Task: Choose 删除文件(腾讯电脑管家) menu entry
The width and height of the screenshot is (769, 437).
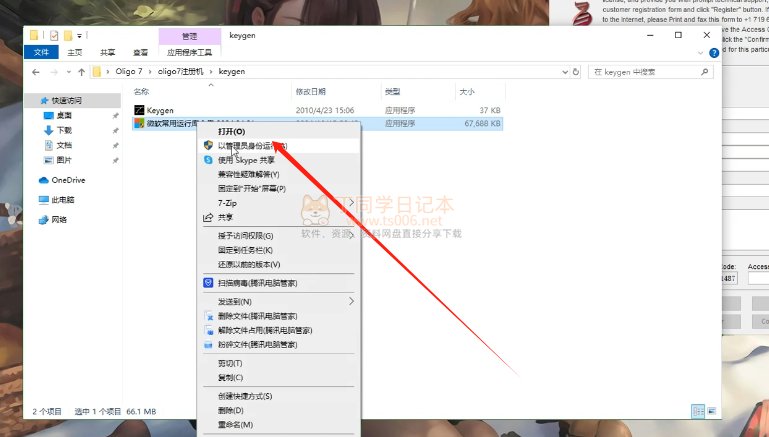Action: [x=279, y=316]
